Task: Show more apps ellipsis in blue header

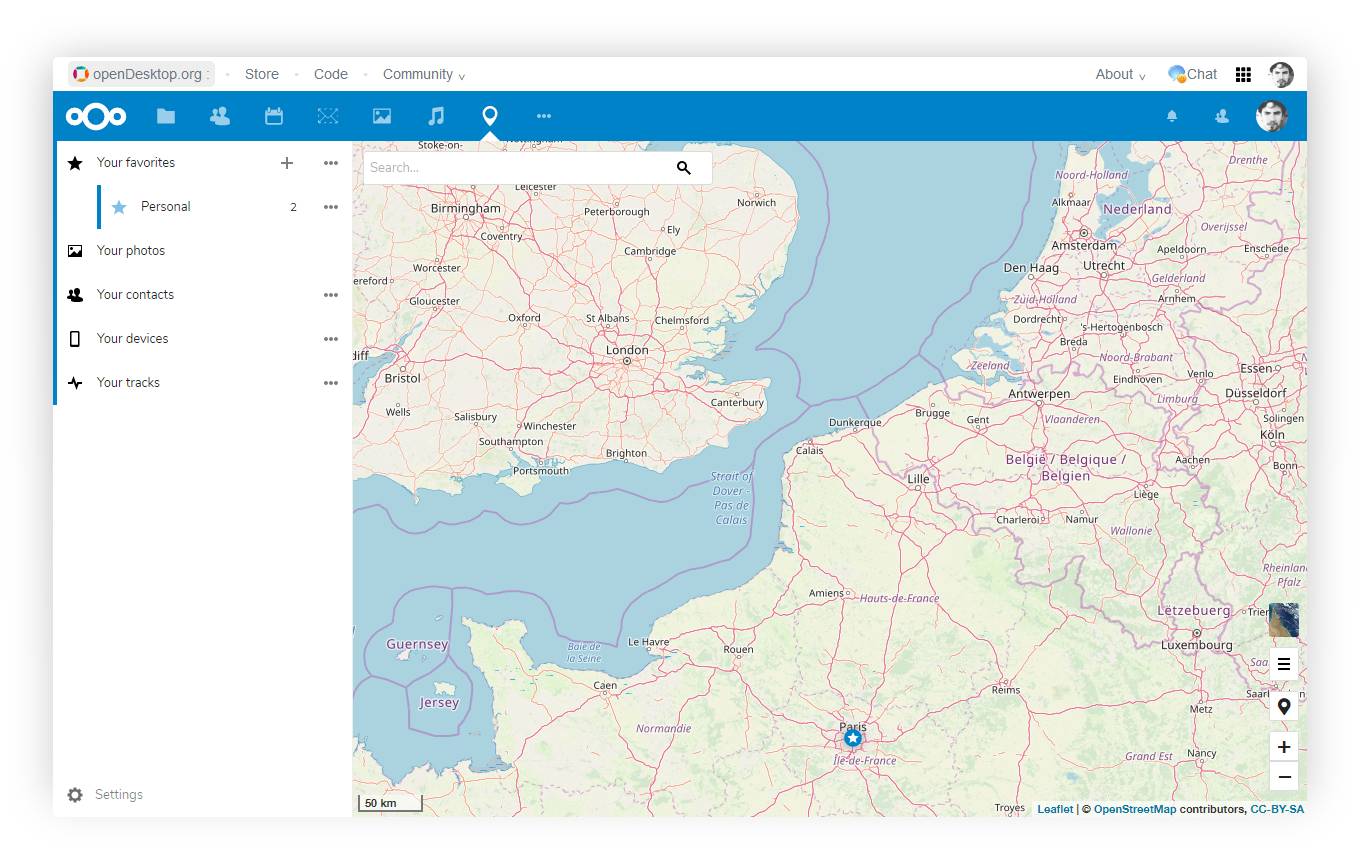Action: [x=544, y=116]
